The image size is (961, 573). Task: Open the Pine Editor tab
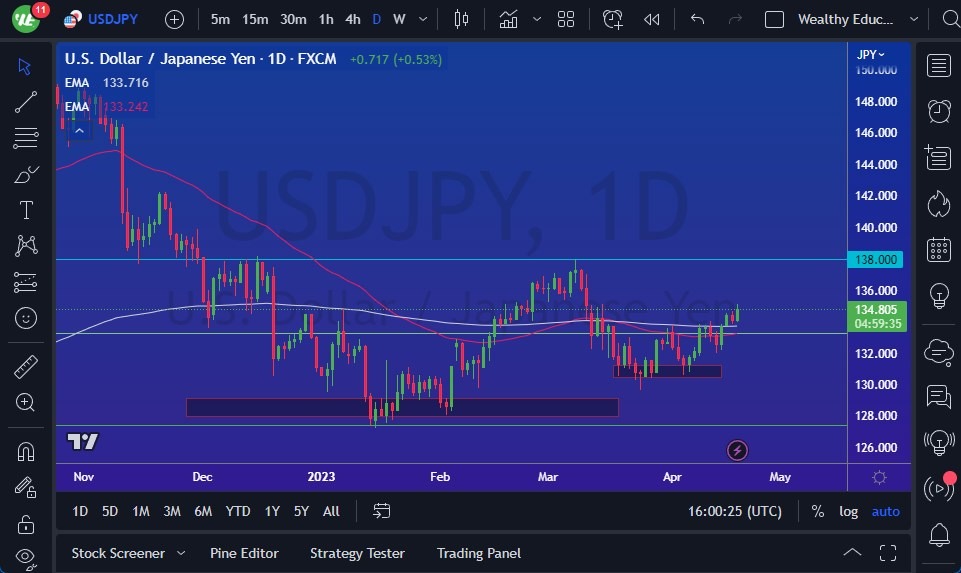[244, 553]
